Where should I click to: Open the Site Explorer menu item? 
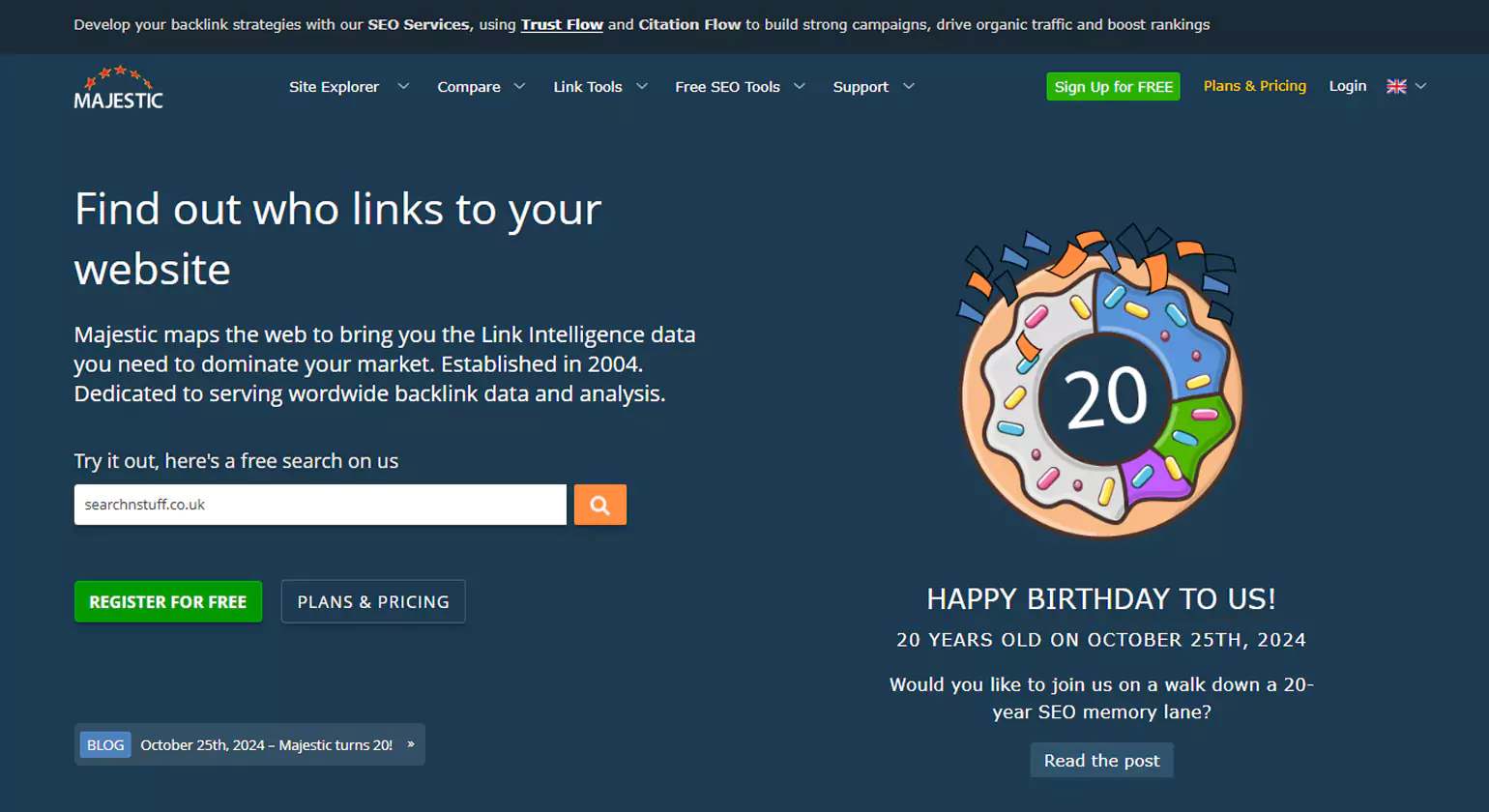click(x=334, y=87)
